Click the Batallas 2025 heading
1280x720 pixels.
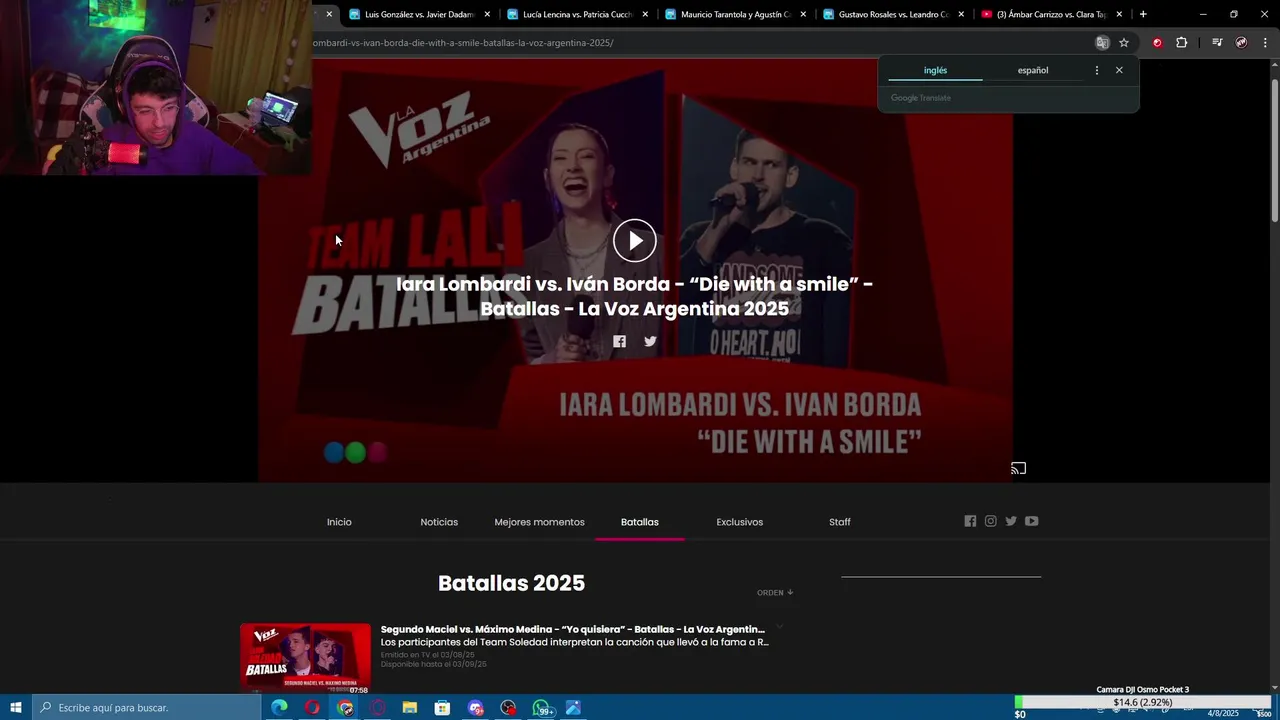511,583
